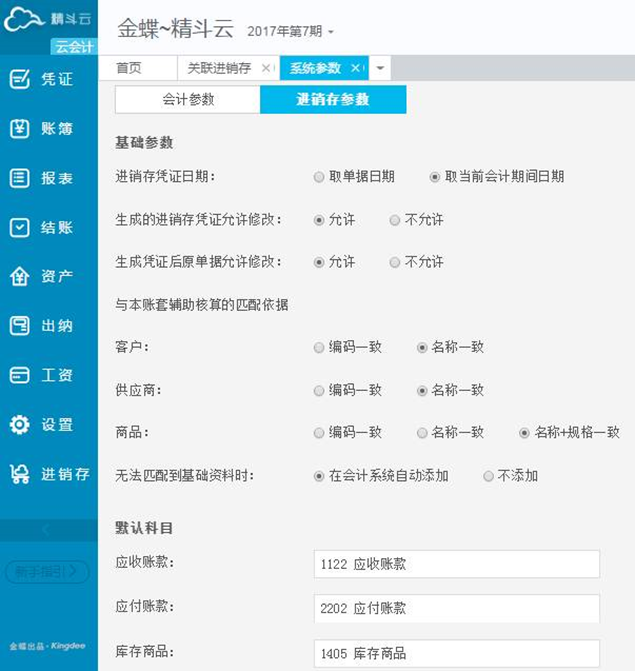
Task: Open the 会计参数 settings tab
Action: (188, 99)
